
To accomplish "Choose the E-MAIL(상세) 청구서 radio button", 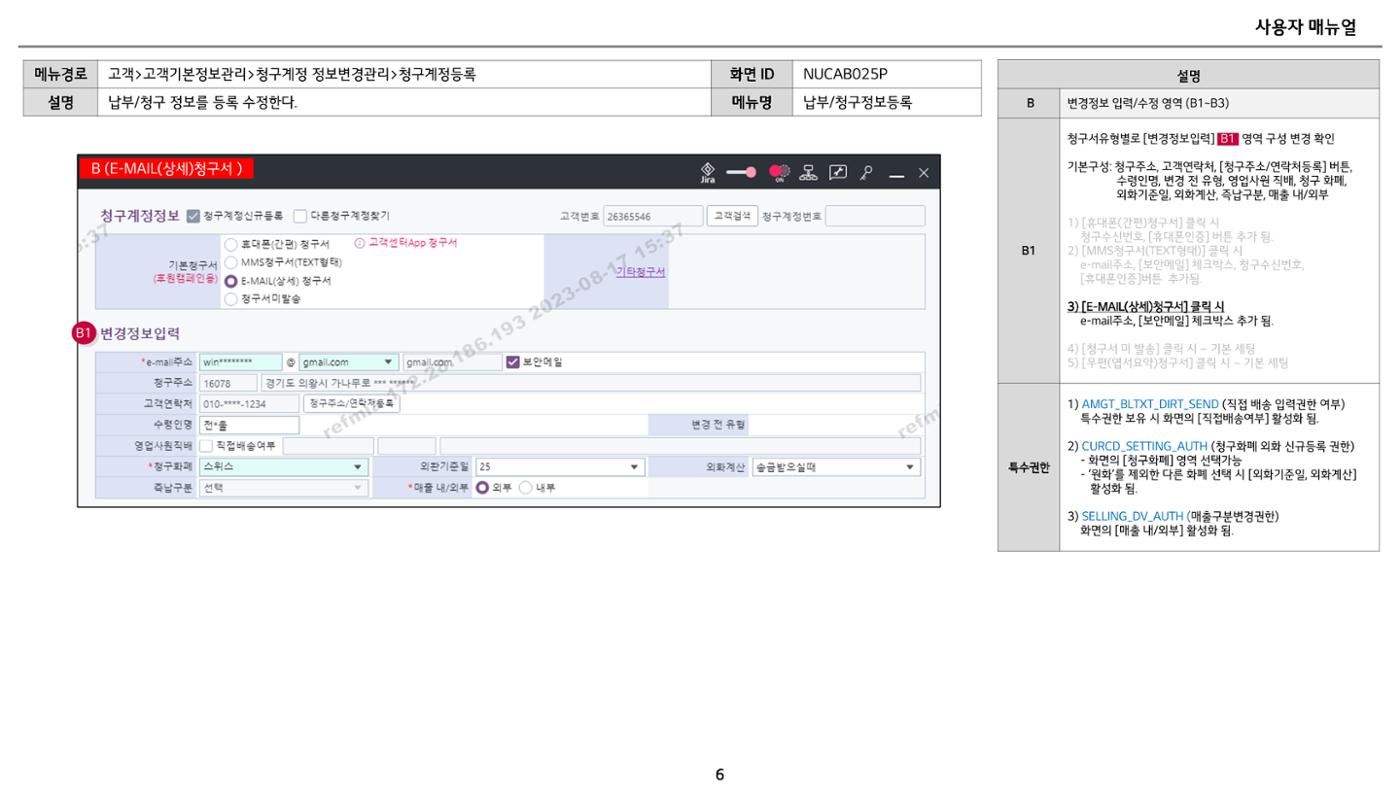I will click(x=231, y=281).
